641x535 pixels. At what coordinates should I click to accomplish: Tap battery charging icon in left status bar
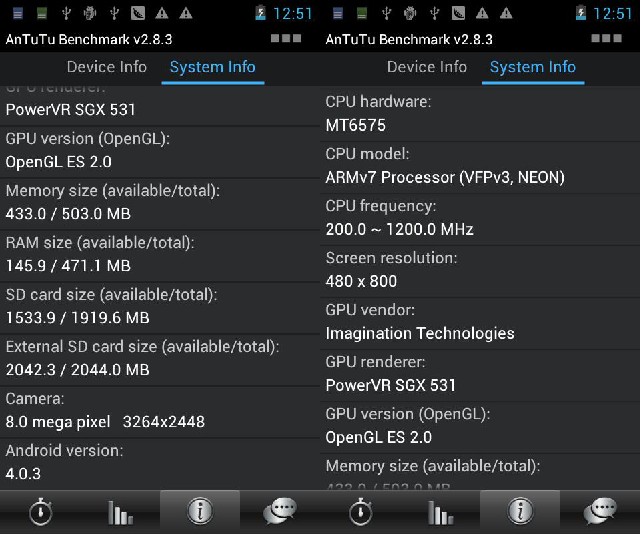pos(260,13)
